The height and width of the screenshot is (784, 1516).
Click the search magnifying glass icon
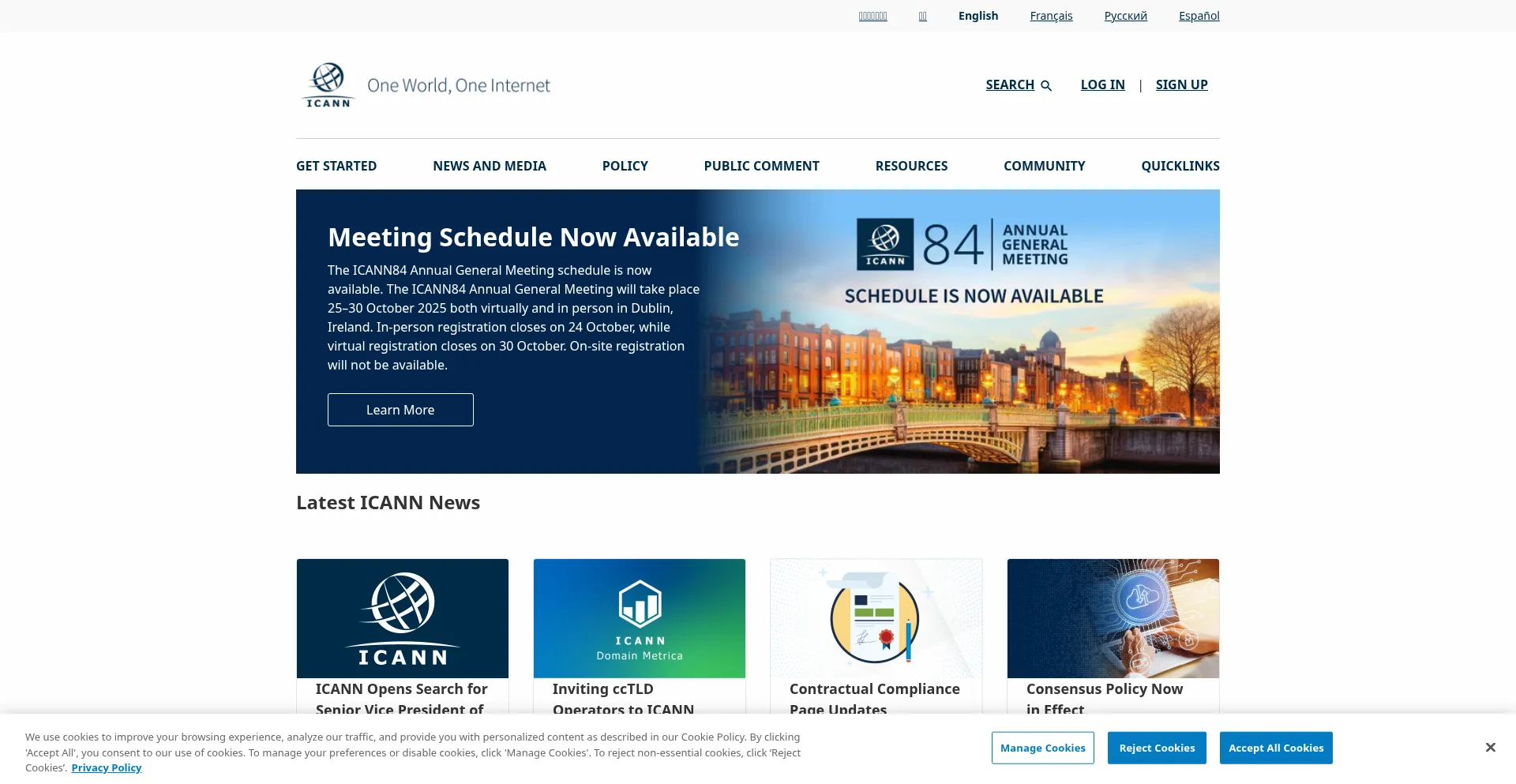click(x=1046, y=85)
